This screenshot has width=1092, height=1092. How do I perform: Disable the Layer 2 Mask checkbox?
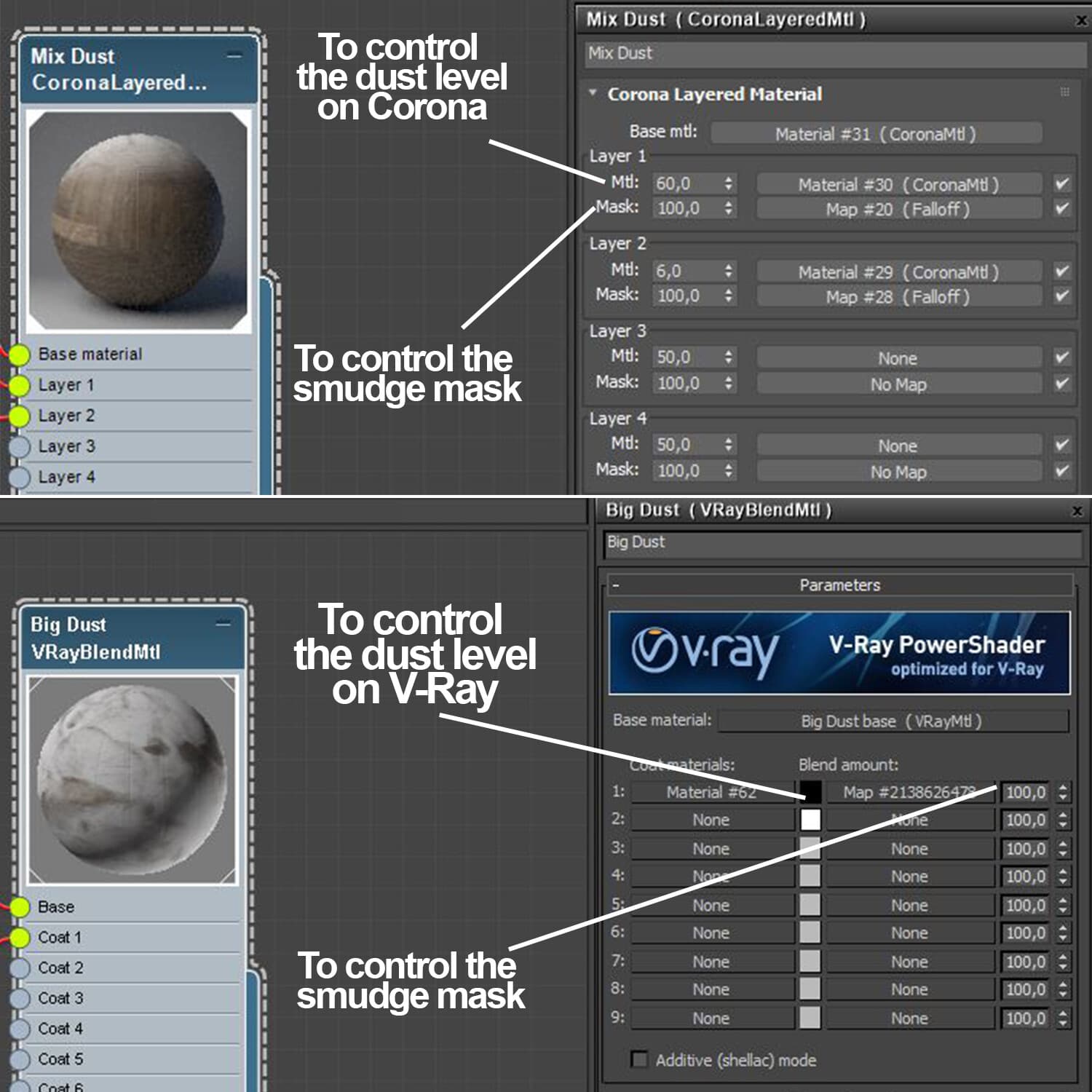click(x=1062, y=296)
